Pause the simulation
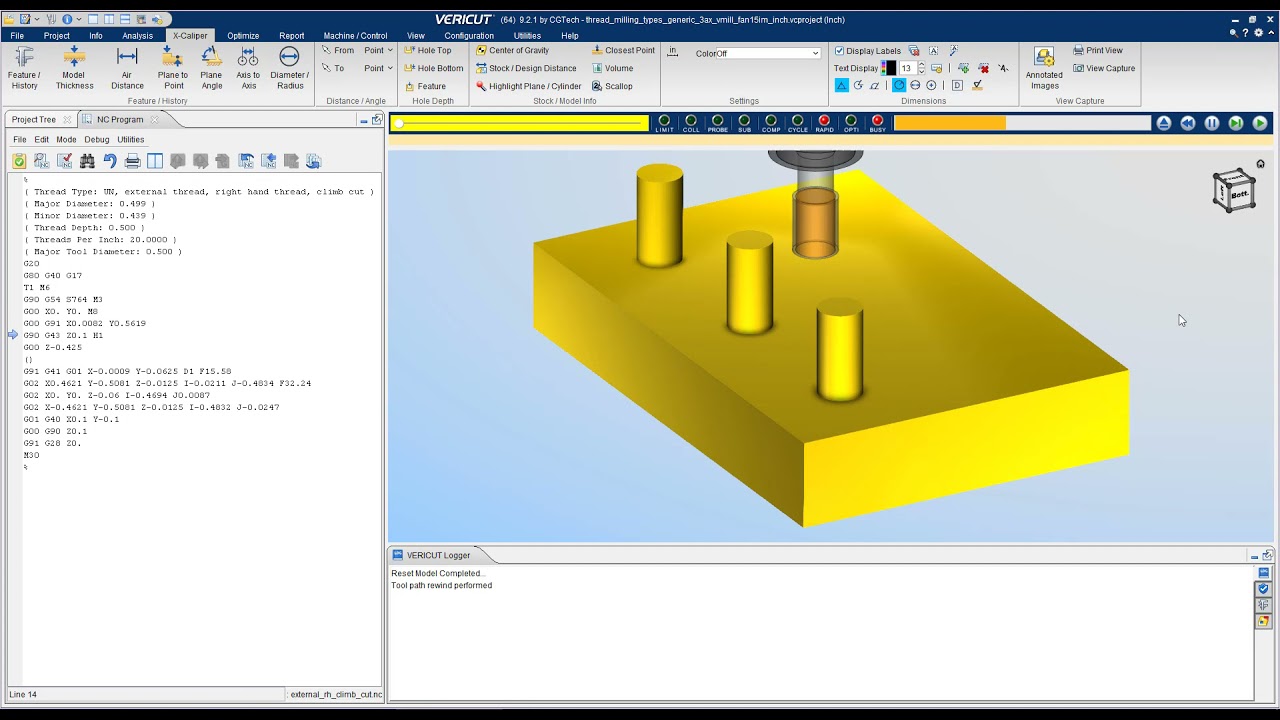The image size is (1280, 720). 1212,123
